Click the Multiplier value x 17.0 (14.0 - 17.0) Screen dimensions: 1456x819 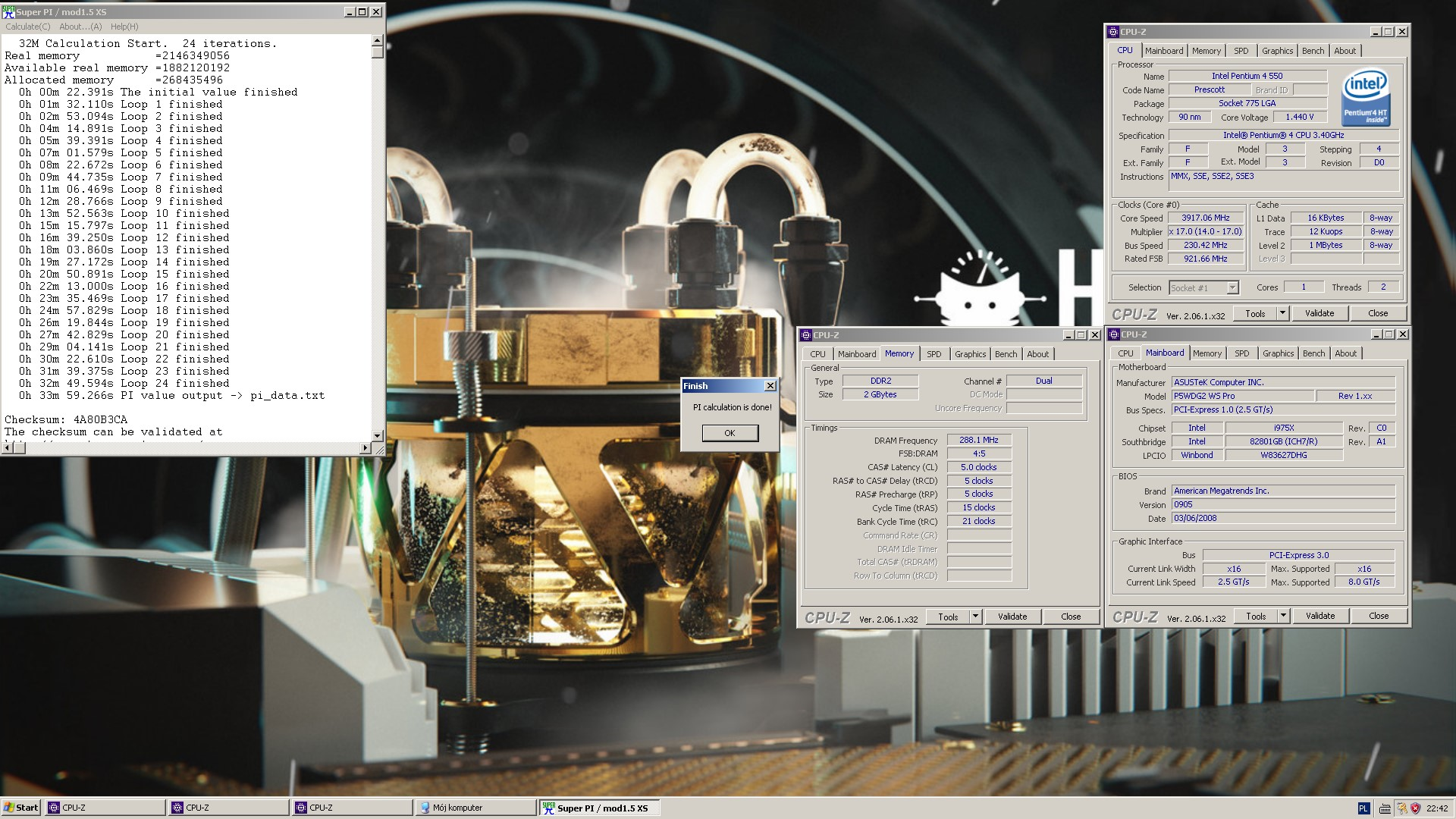(x=1206, y=231)
